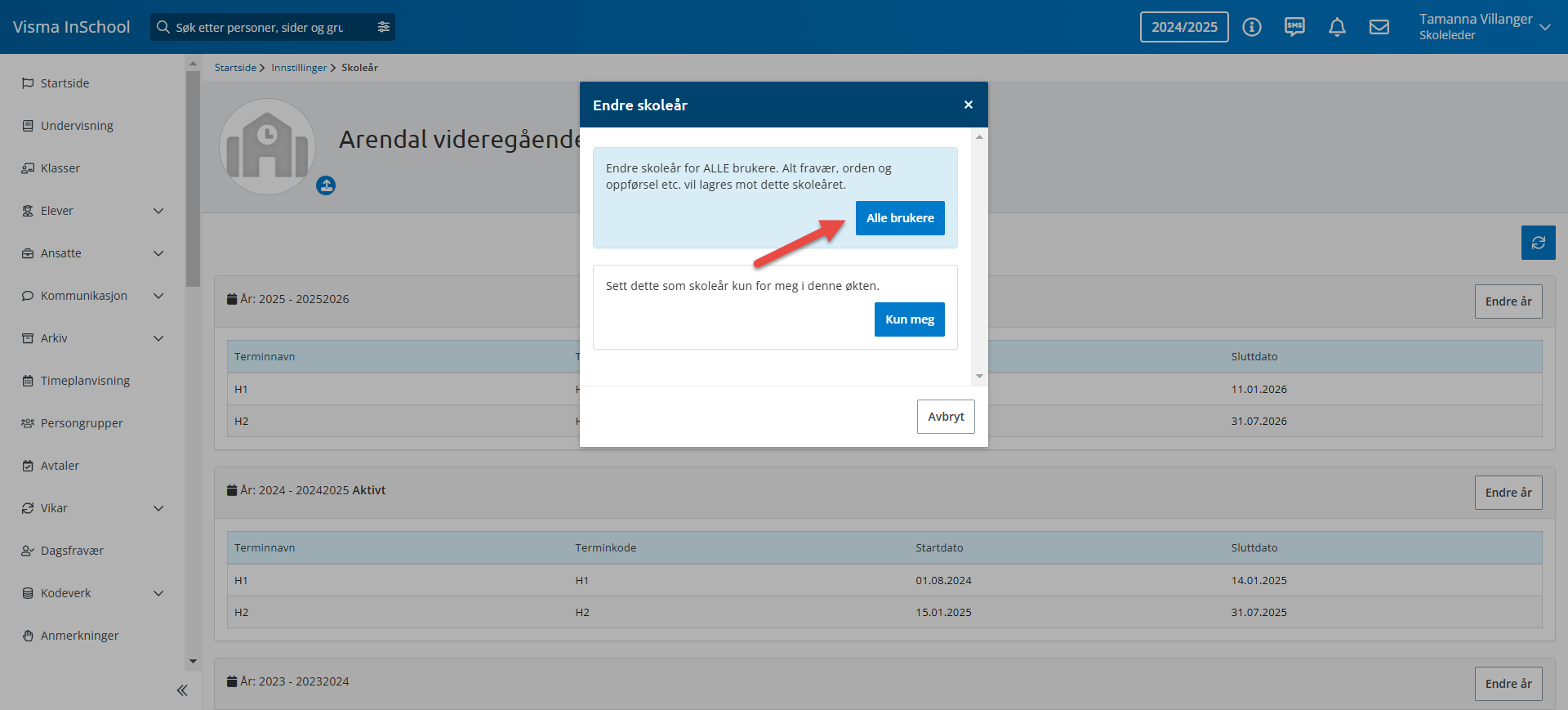This screenshot has width=1568, height=710.
Task: Click the Kun meg button
Action: point(909,319)
